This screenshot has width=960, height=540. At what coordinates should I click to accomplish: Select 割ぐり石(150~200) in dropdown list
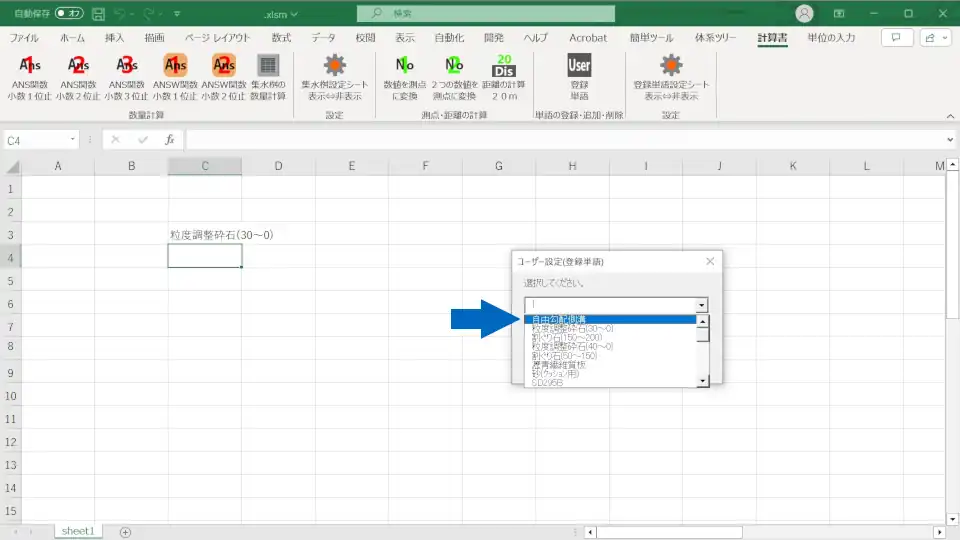(x=610, y=337)
